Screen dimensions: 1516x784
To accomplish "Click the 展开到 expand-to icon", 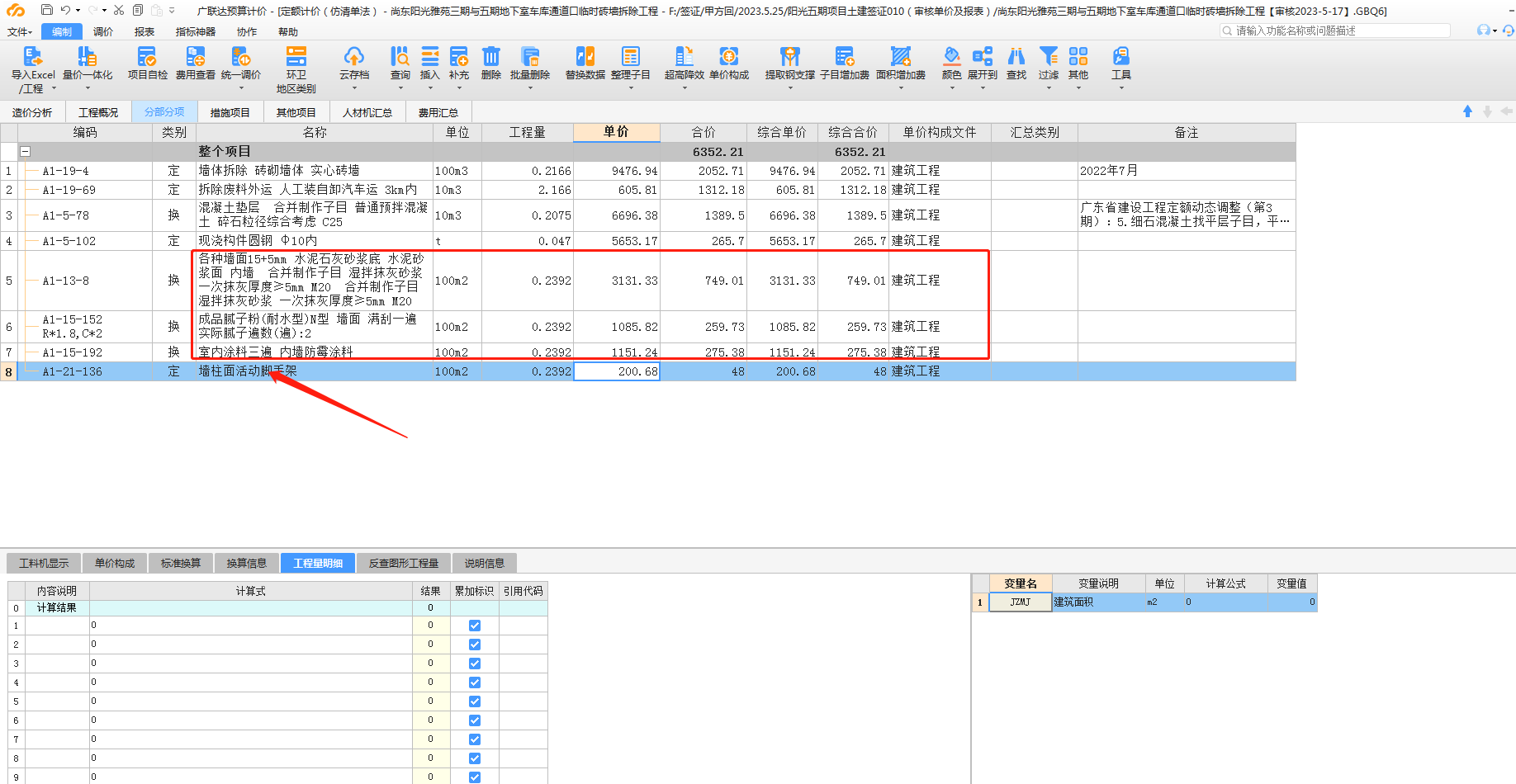I will [x=983, y=56].
